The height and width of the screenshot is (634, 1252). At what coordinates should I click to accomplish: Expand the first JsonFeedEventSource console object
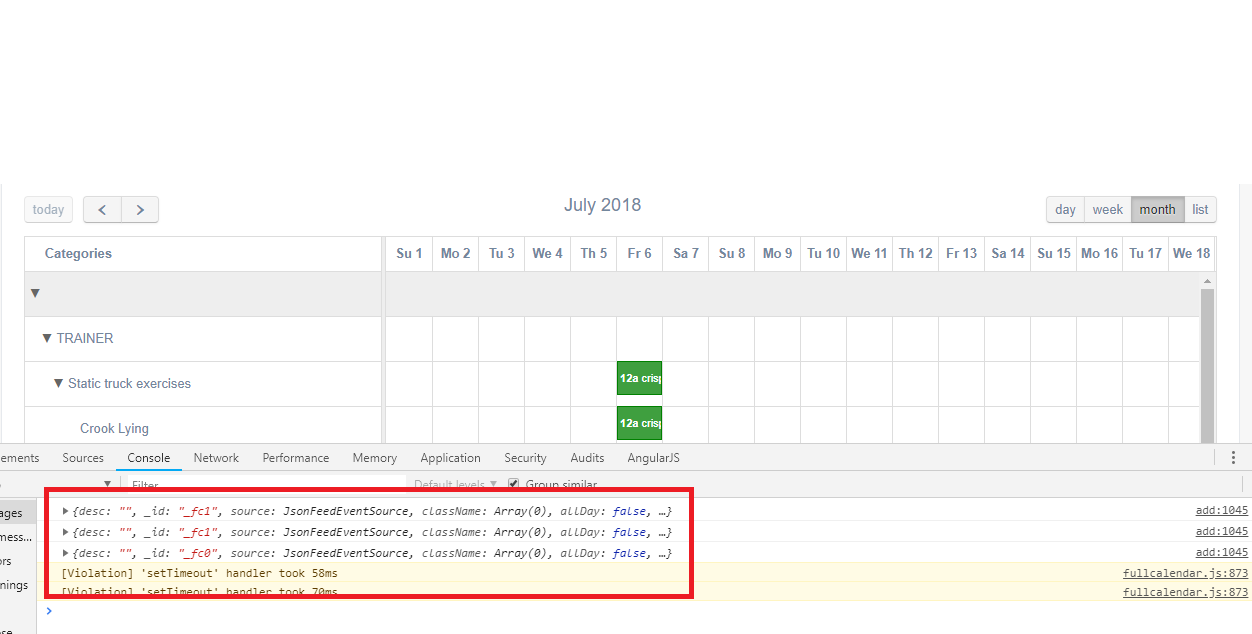point(64,510)
